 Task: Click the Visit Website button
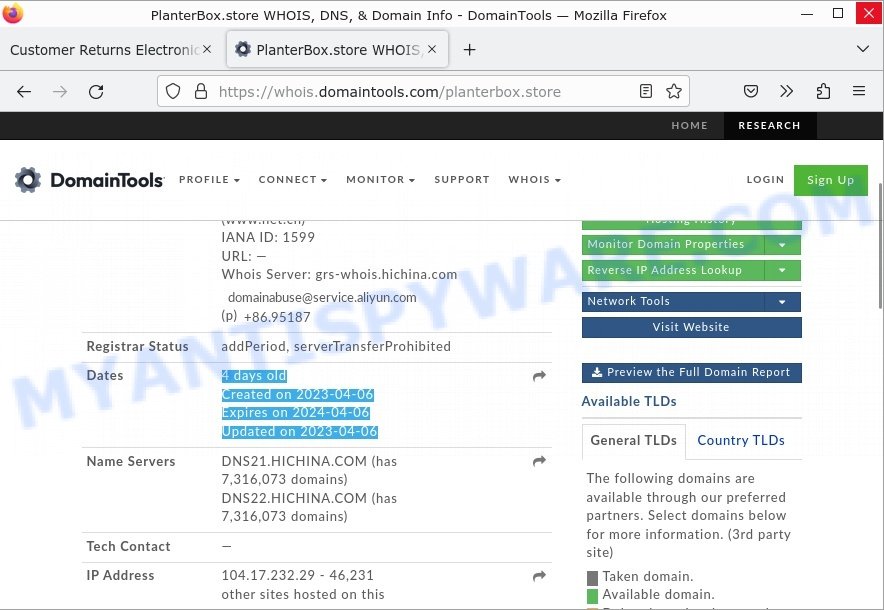pos(691,327)
